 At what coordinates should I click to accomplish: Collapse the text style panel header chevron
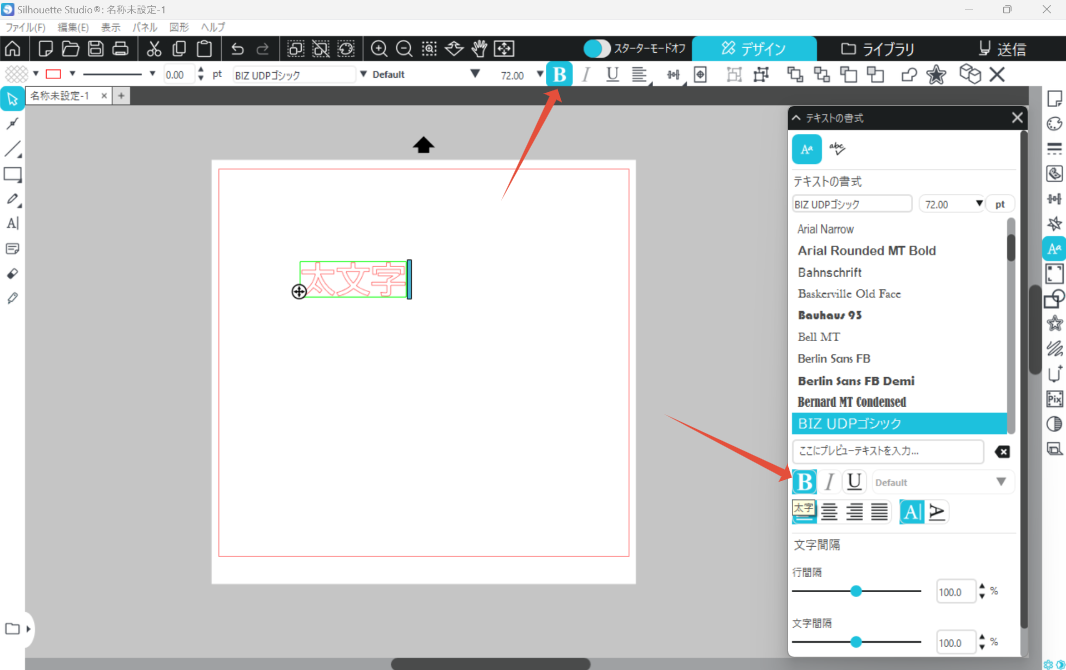pos(796,118)
